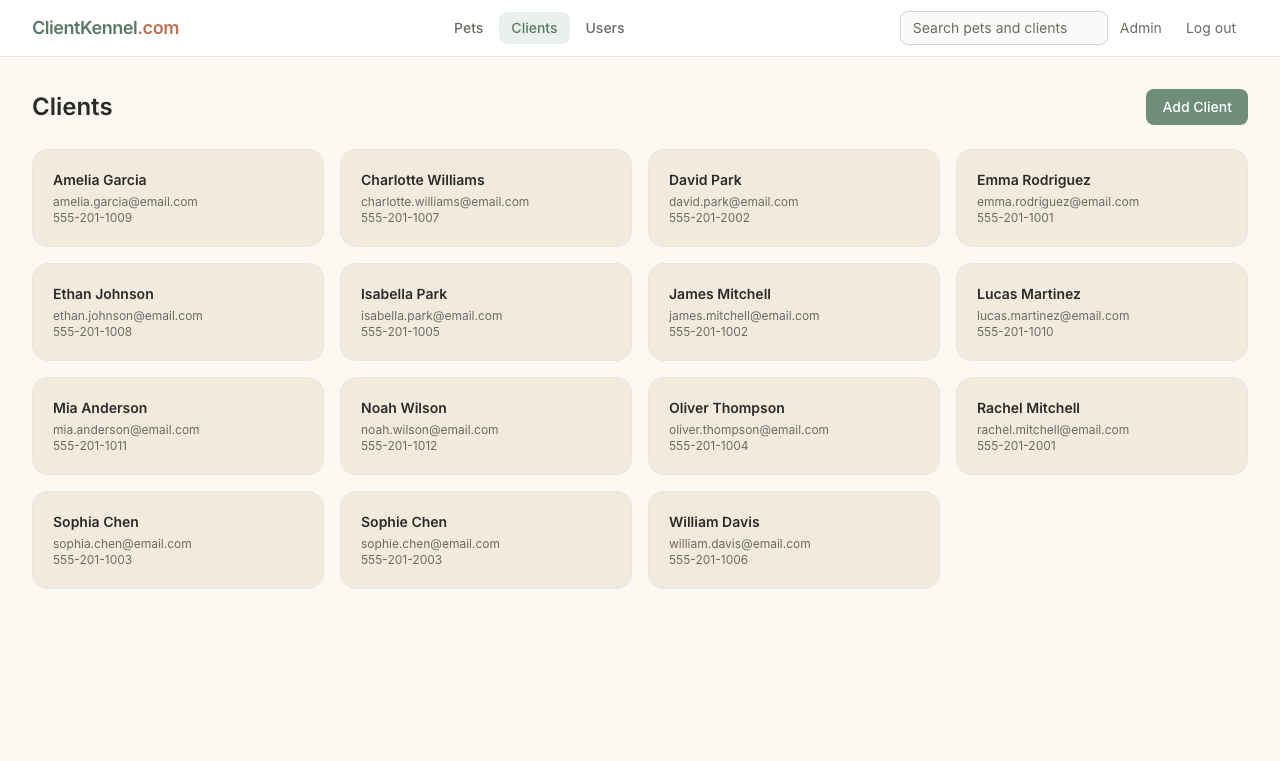Click phone number 555-201-1010
This screenshot has width=1280, height=761.
click(x=1015, y=332)
